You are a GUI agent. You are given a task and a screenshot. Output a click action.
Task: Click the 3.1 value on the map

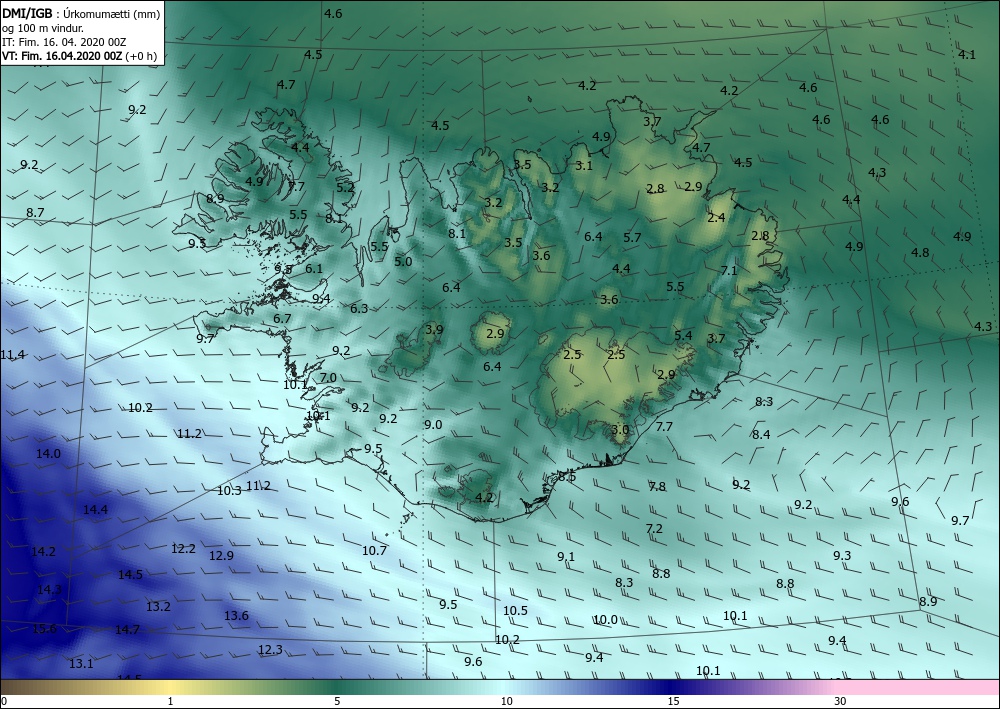click(x=584, y=166)
